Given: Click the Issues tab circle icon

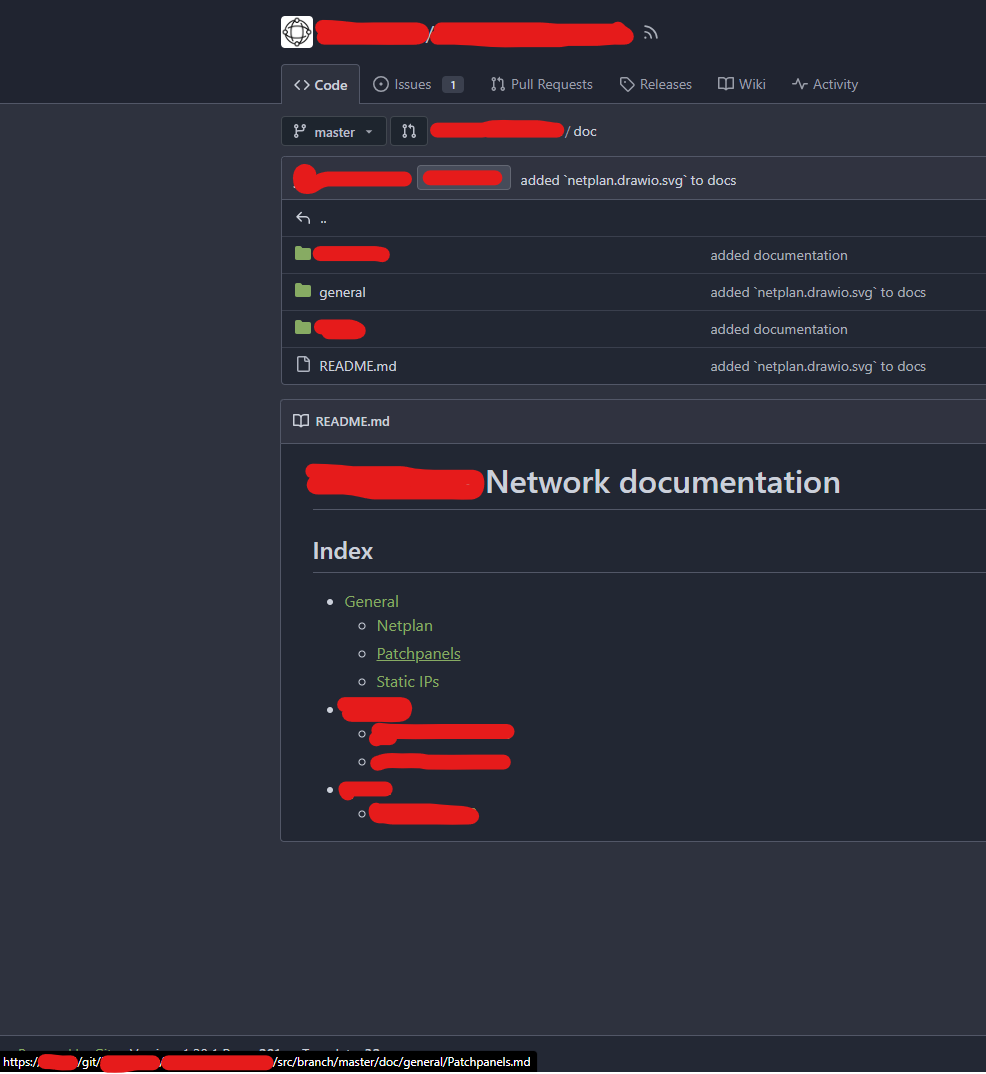Looking at the screenshot, I should pyautogui.click(x=380, y=84).
